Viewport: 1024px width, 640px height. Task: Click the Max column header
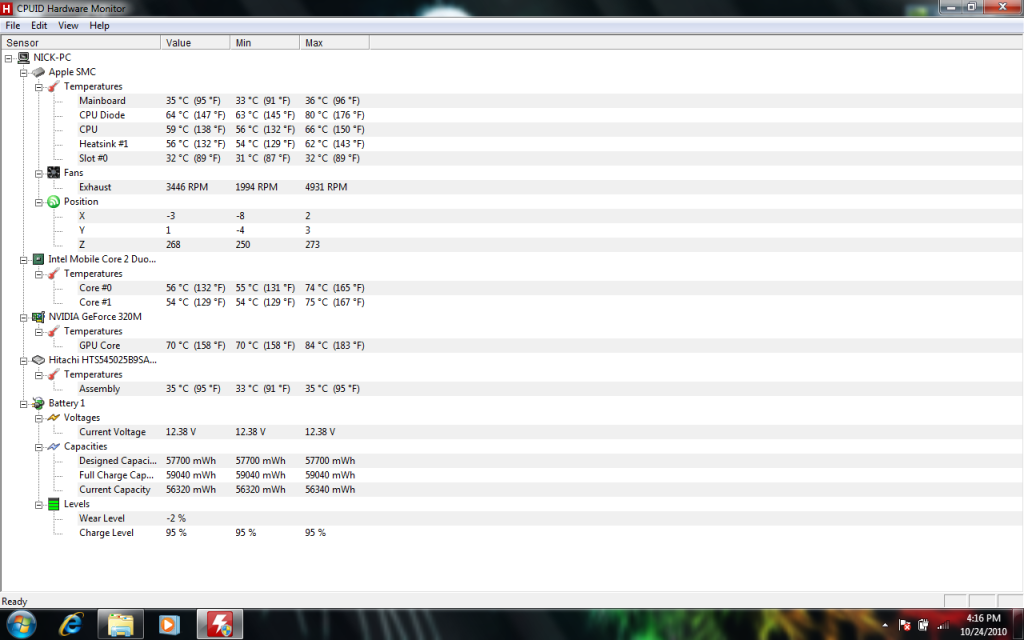334,42
